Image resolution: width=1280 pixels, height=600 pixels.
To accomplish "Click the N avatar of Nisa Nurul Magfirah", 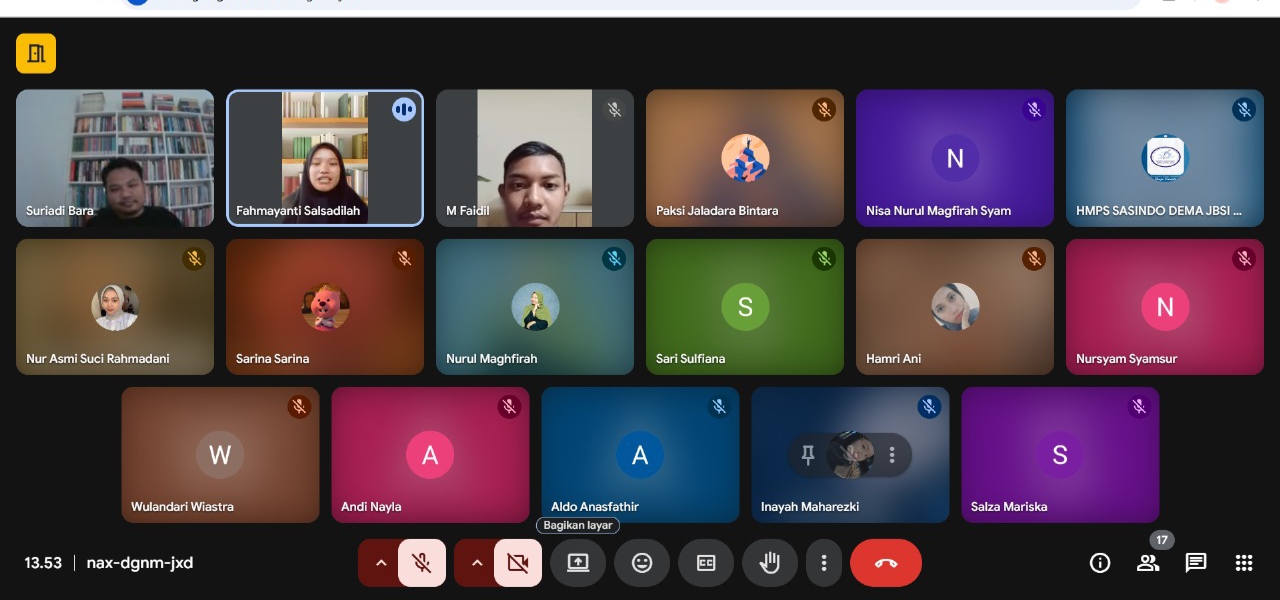I will (x=955, y=158).
